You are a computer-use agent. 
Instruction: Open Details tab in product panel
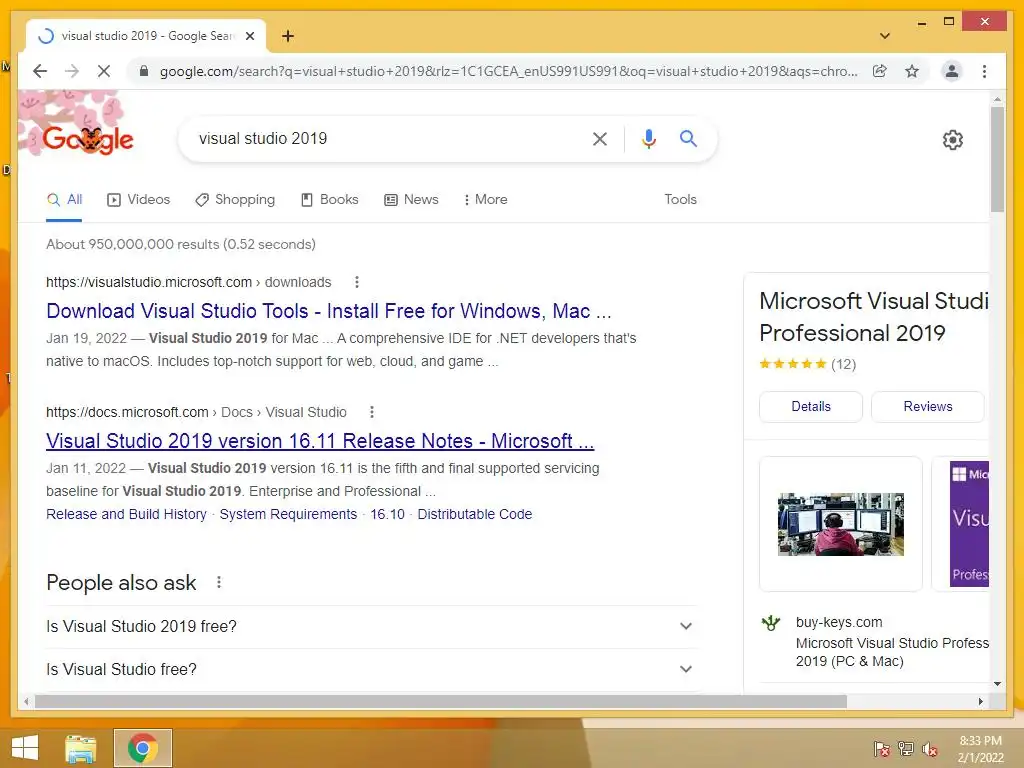[810, 407]
